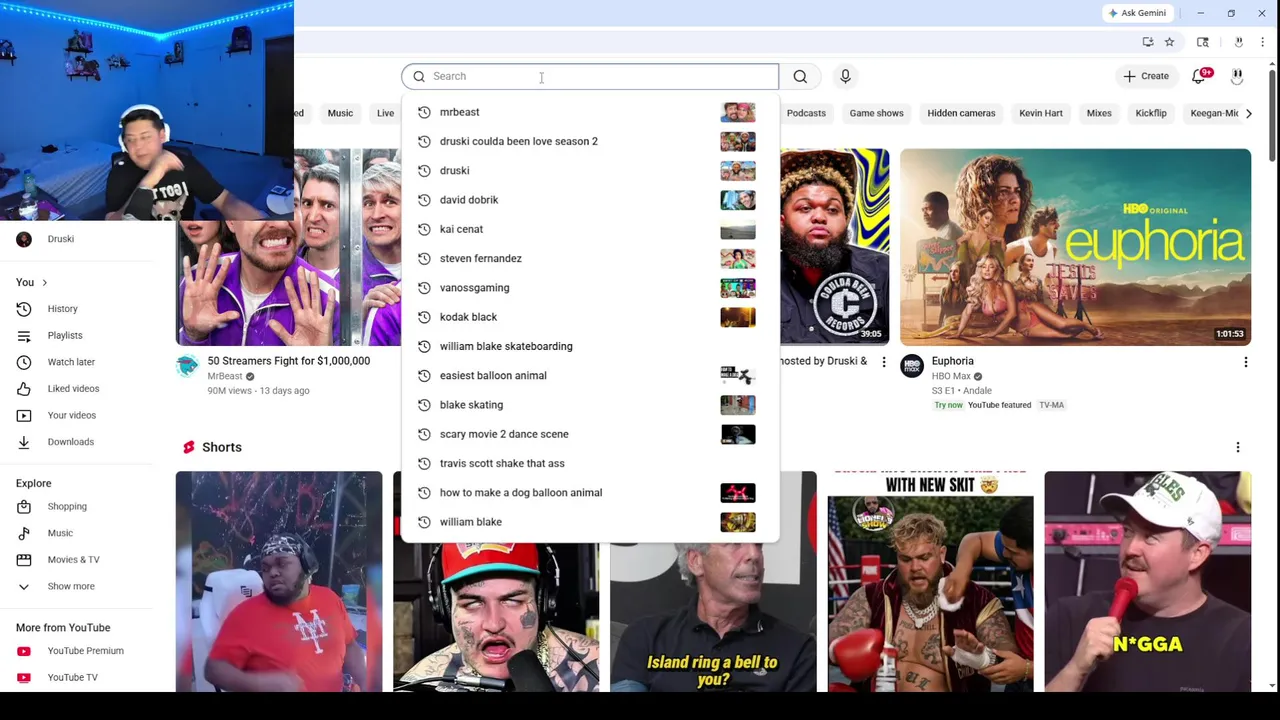
Task: Choose scary movie 2 dance scene
Action: [x=590, y=434]
